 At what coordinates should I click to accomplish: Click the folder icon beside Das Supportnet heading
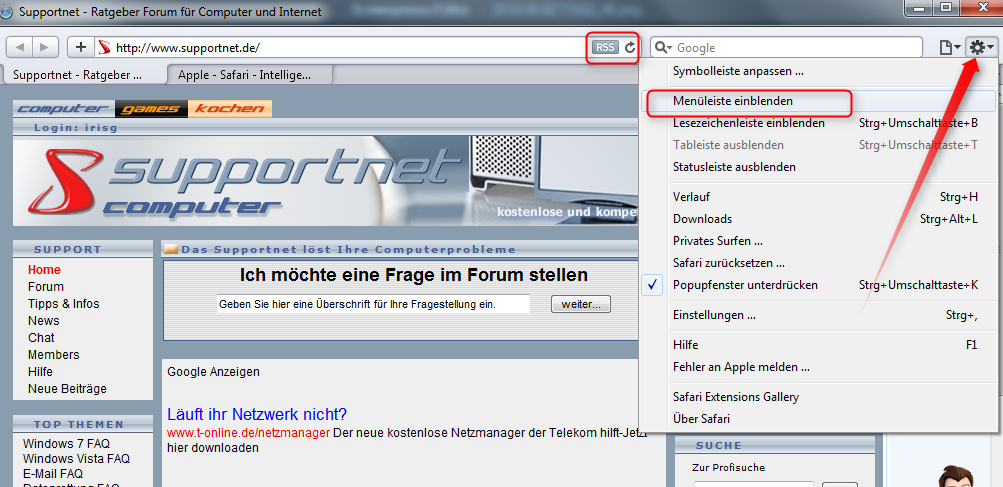171,250
